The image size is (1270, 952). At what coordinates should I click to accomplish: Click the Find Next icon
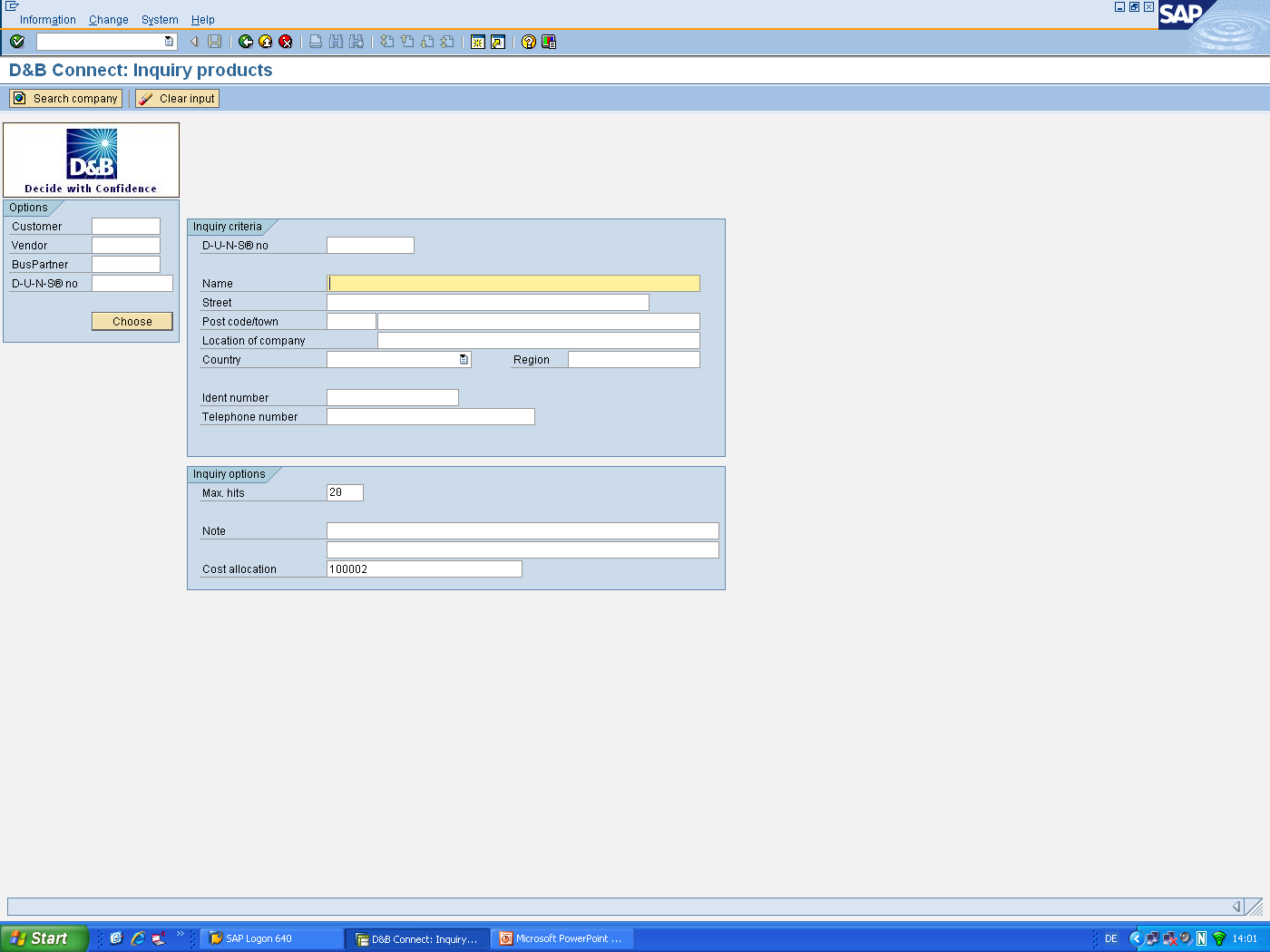pos(357,42)
